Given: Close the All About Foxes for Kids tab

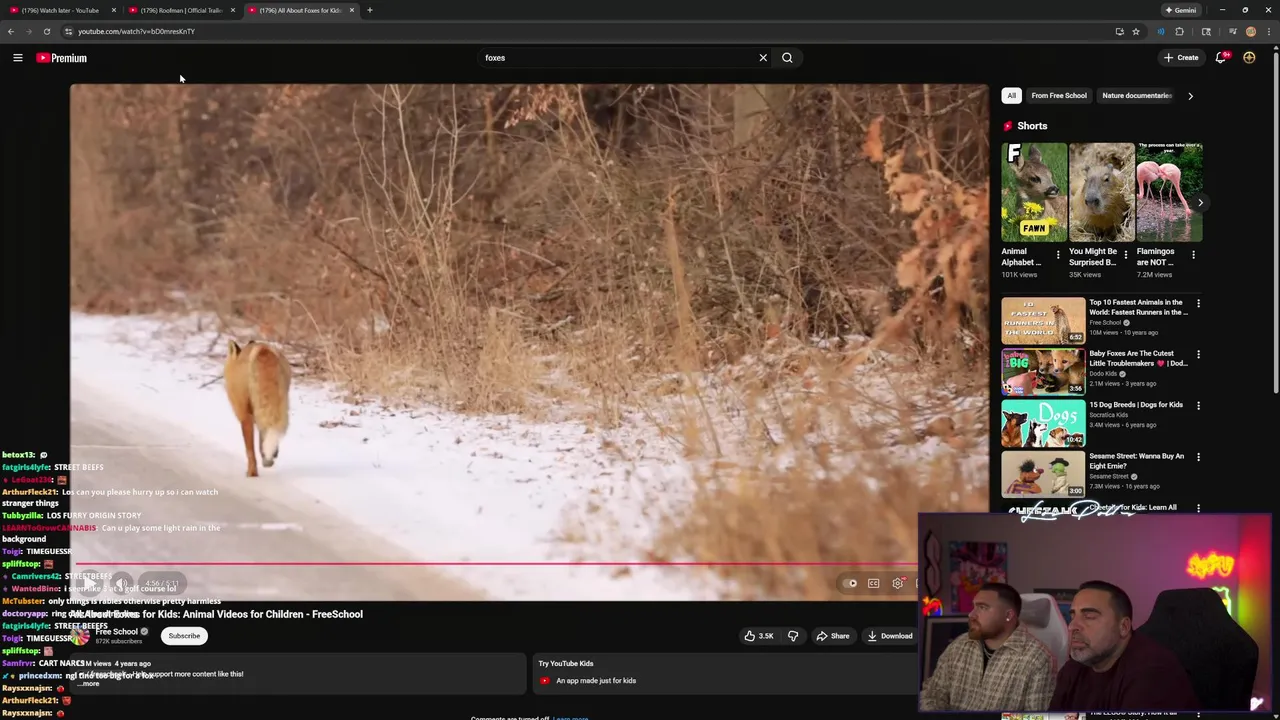Looking at the screenshot, I should (x=351, y=10).
